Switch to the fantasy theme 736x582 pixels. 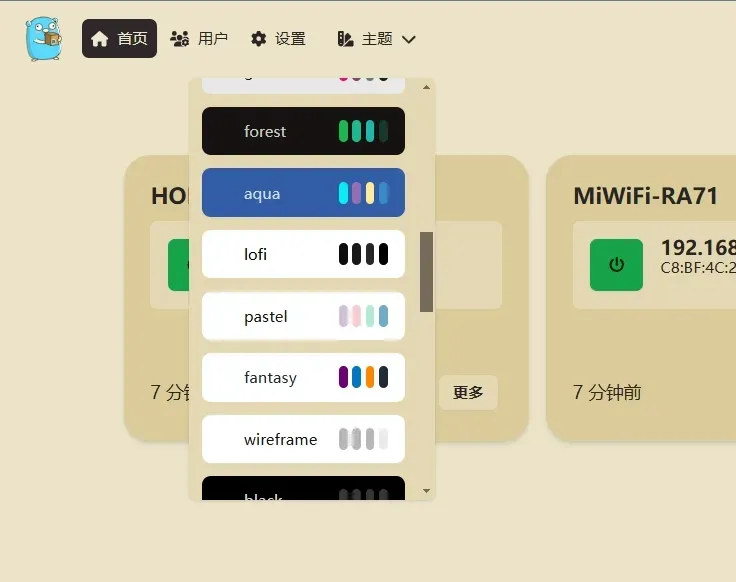tap(303, 377)
